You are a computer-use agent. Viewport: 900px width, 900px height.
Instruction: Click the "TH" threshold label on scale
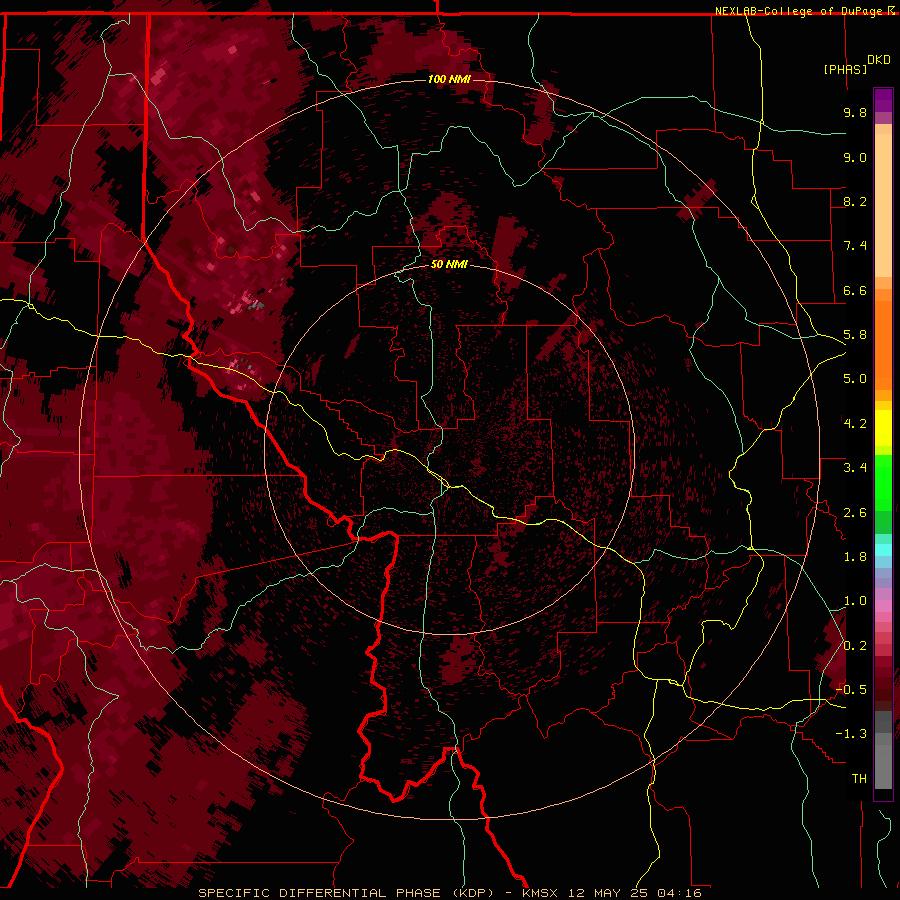coord(859,779)
